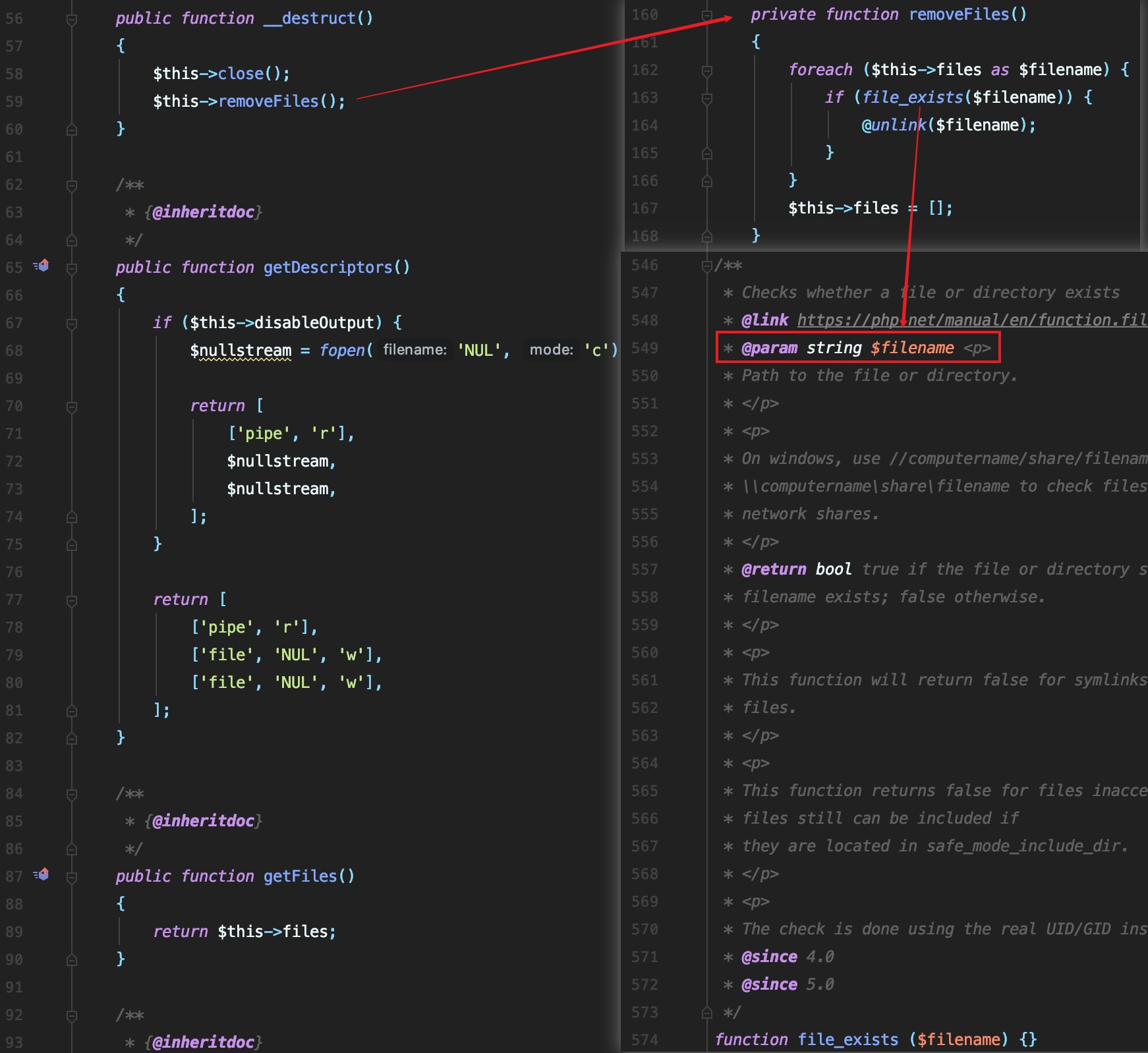Collapse the file_exists docblock fold on line 546

(707, 266)
